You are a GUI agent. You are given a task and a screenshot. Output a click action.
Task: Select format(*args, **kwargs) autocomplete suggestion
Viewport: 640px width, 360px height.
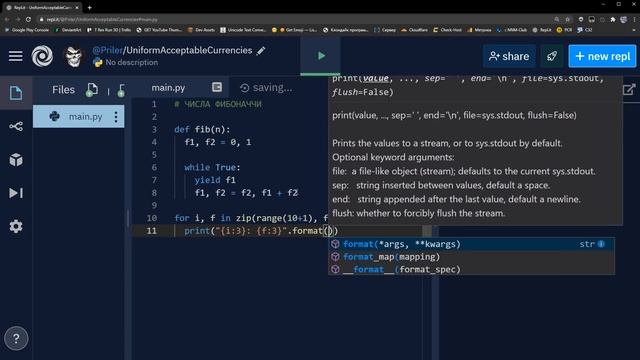click(x=471, y=244)
